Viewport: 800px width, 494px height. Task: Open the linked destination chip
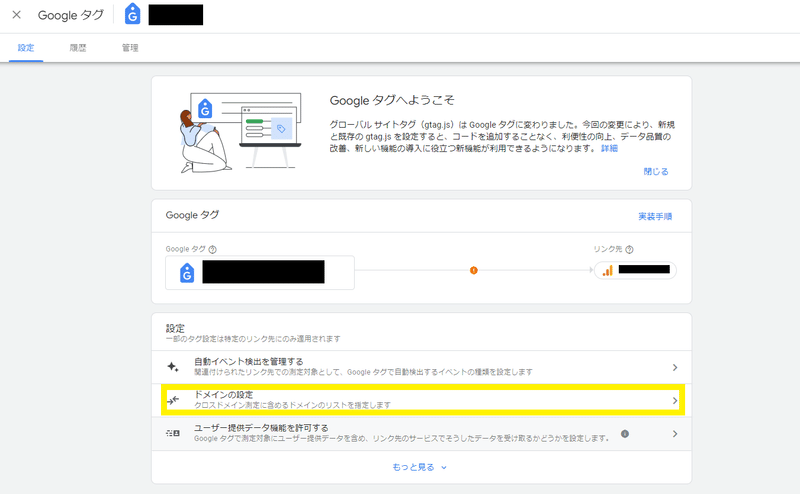(x=635, y=270)
